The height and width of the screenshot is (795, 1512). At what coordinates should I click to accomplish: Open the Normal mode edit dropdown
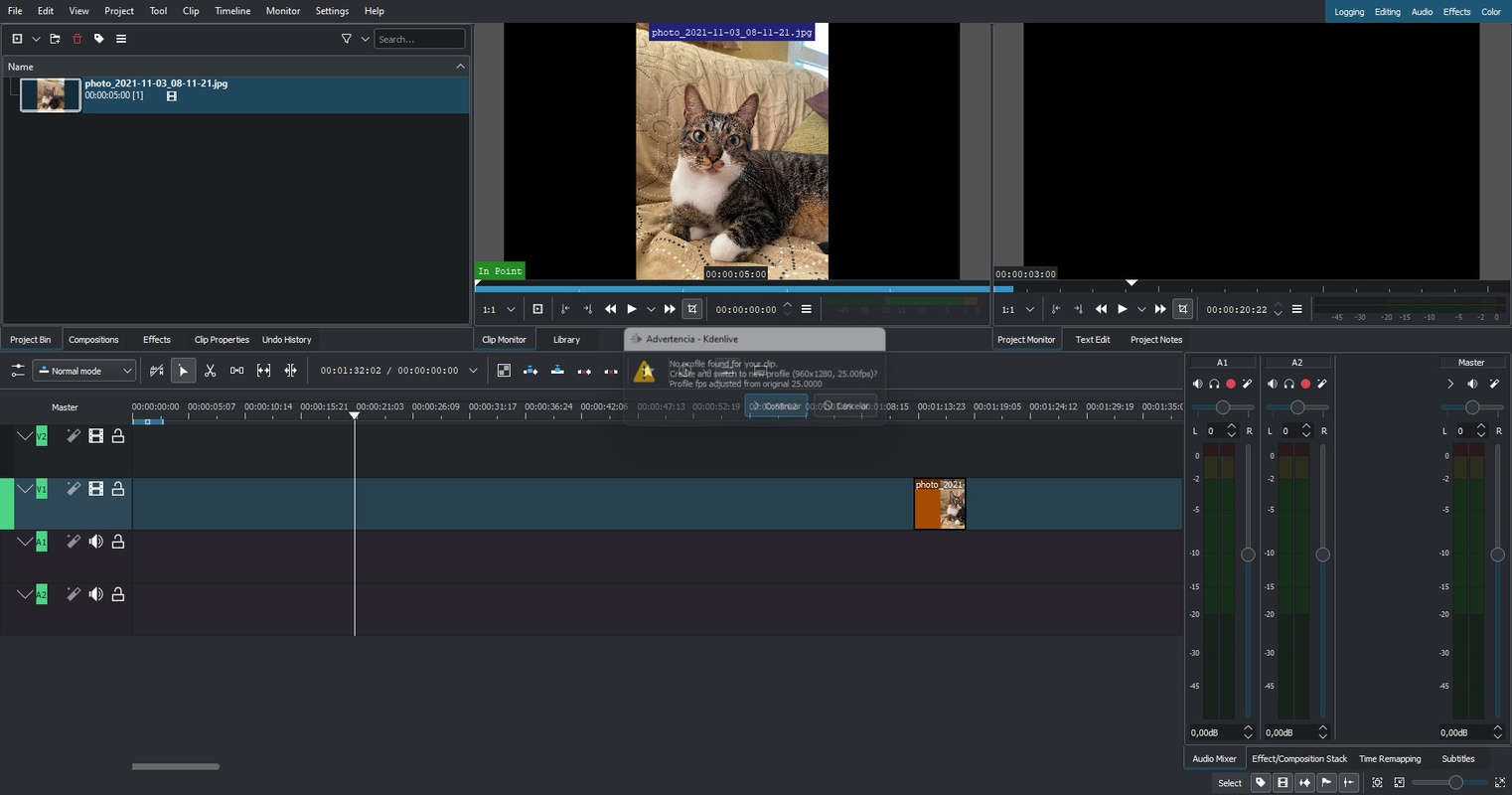84,371
